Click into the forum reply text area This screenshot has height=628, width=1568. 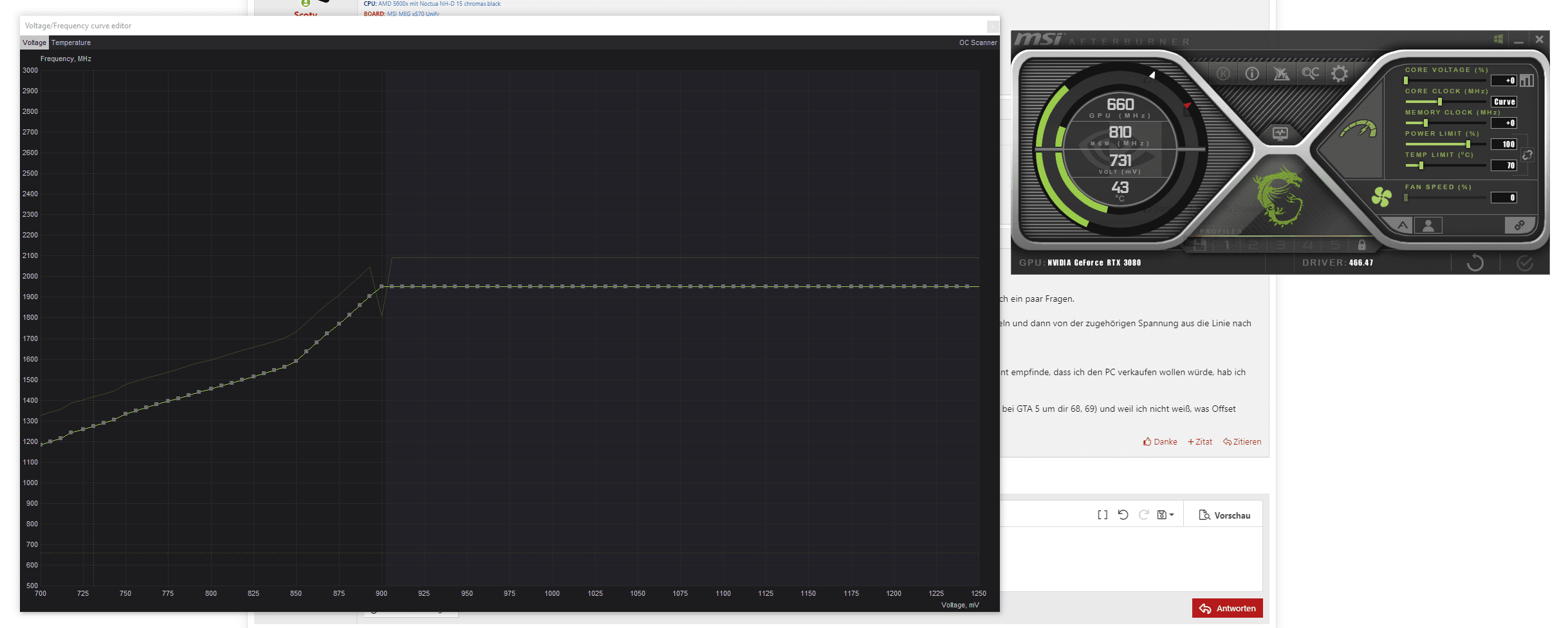click(1130, 559)
